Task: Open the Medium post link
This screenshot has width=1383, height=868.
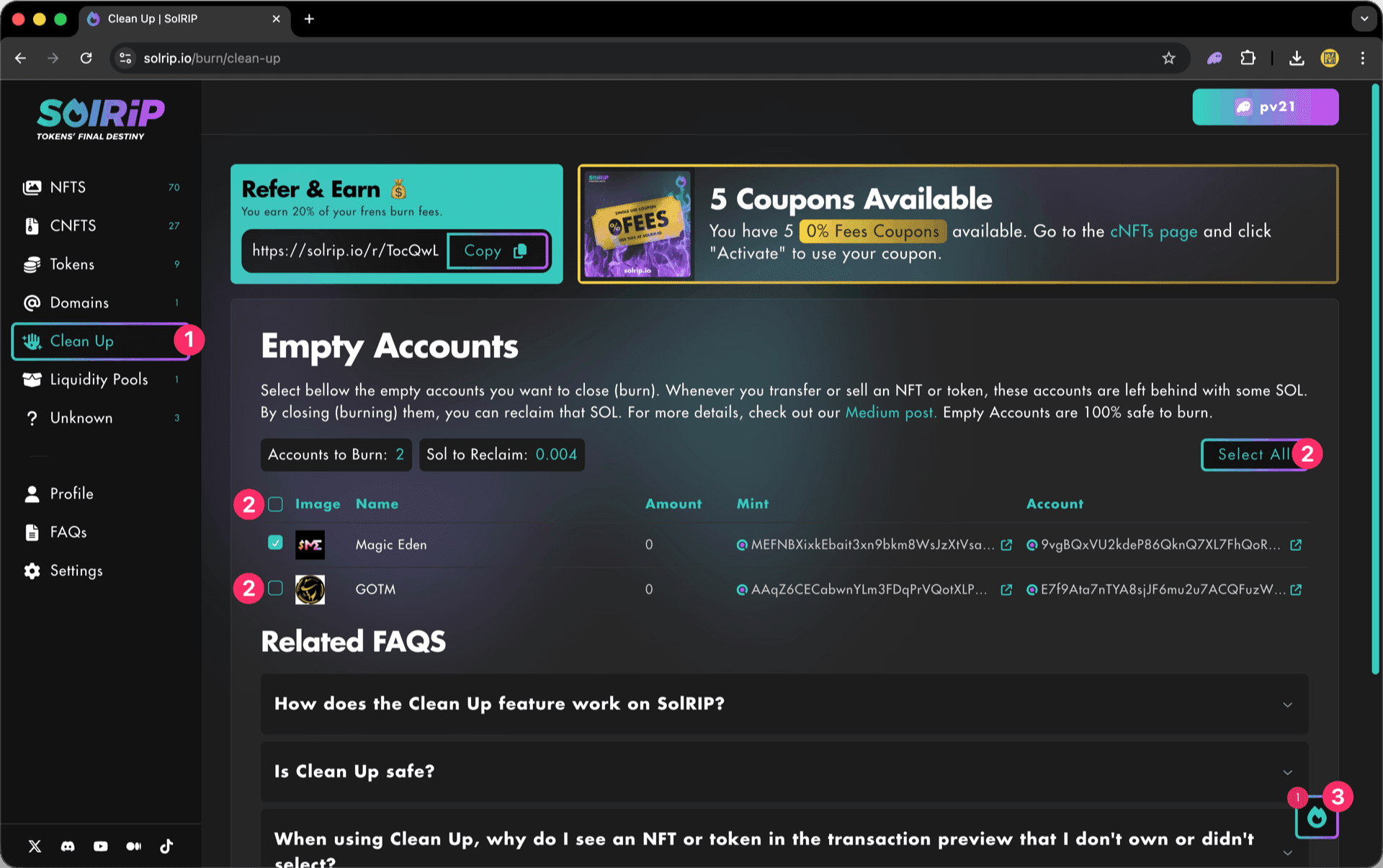Action: [890, 413]
